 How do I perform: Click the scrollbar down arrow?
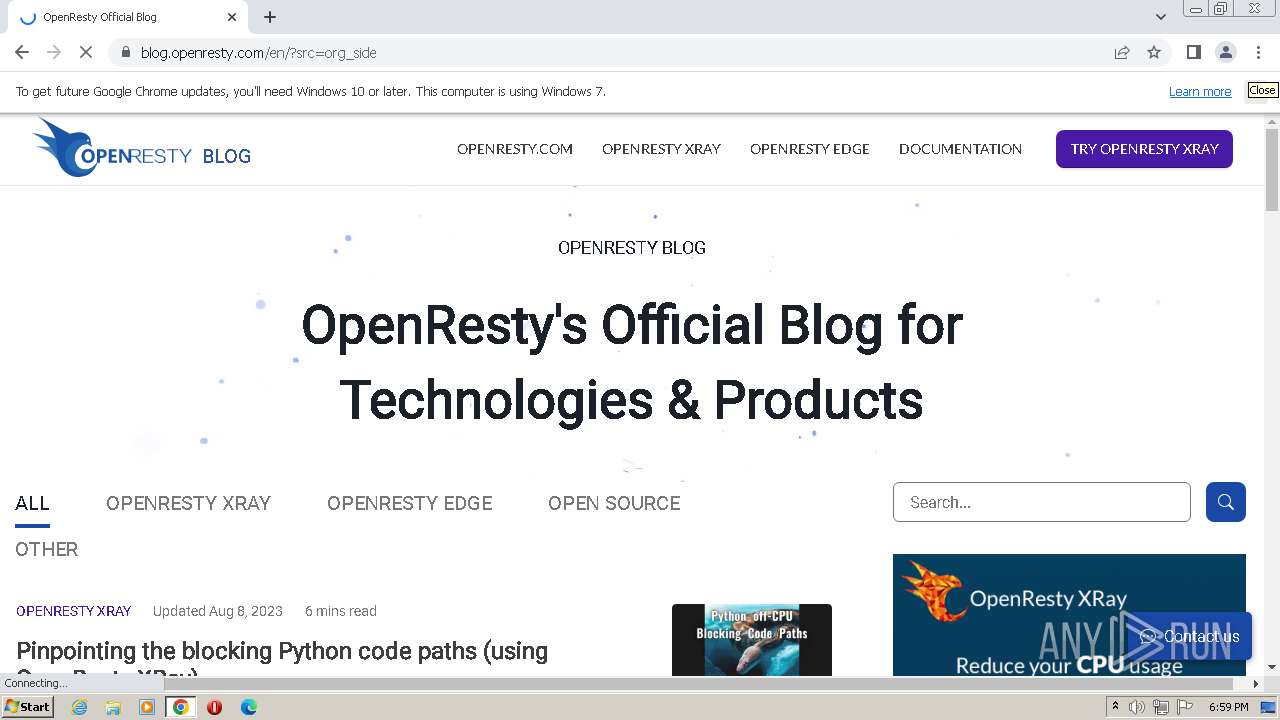tap(1272, 667)
